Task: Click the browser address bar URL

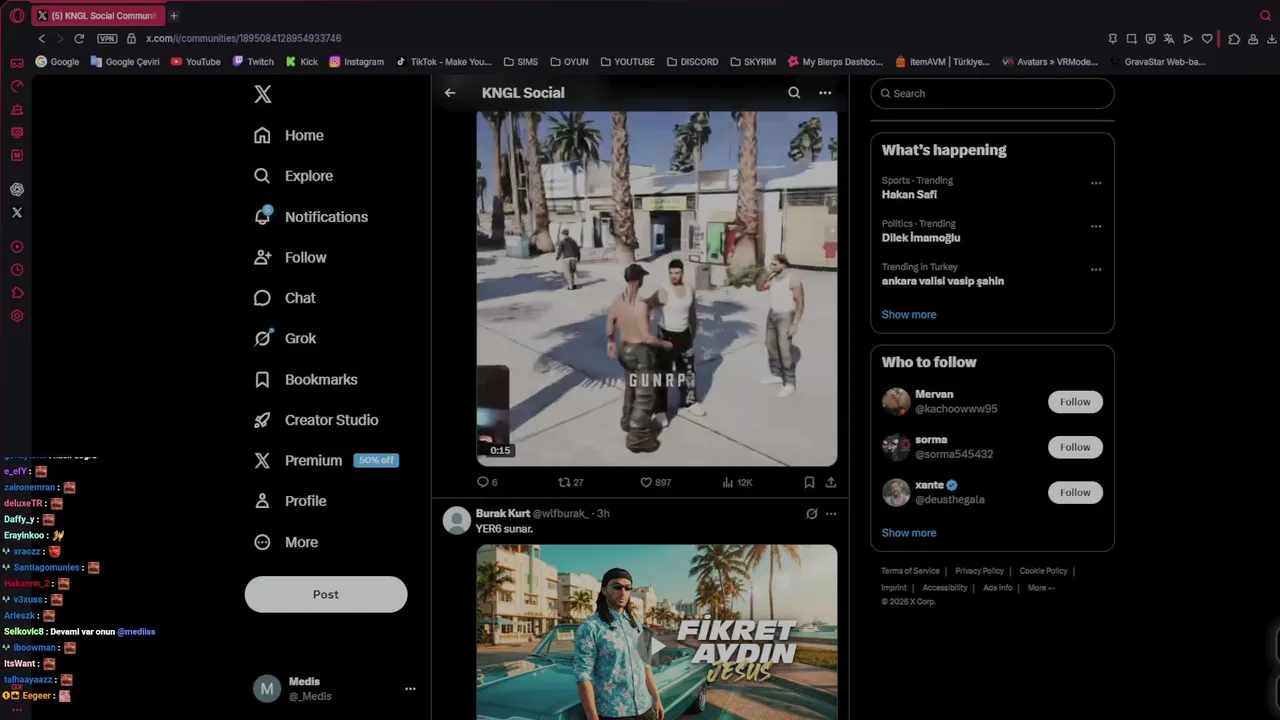Action: tap(243, 38)
